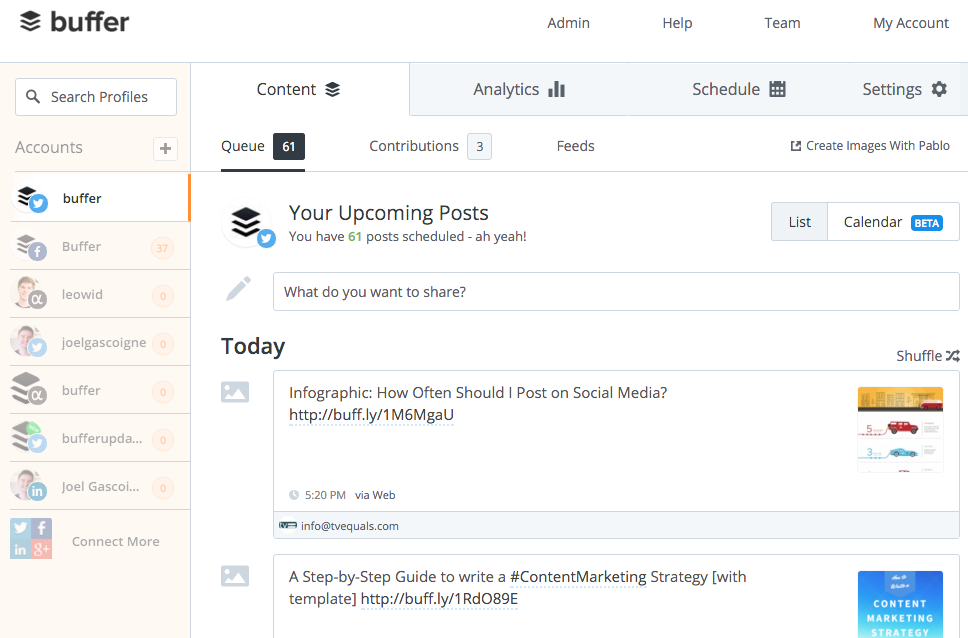Click the shuffle arrows icon

tap(953, 356)
